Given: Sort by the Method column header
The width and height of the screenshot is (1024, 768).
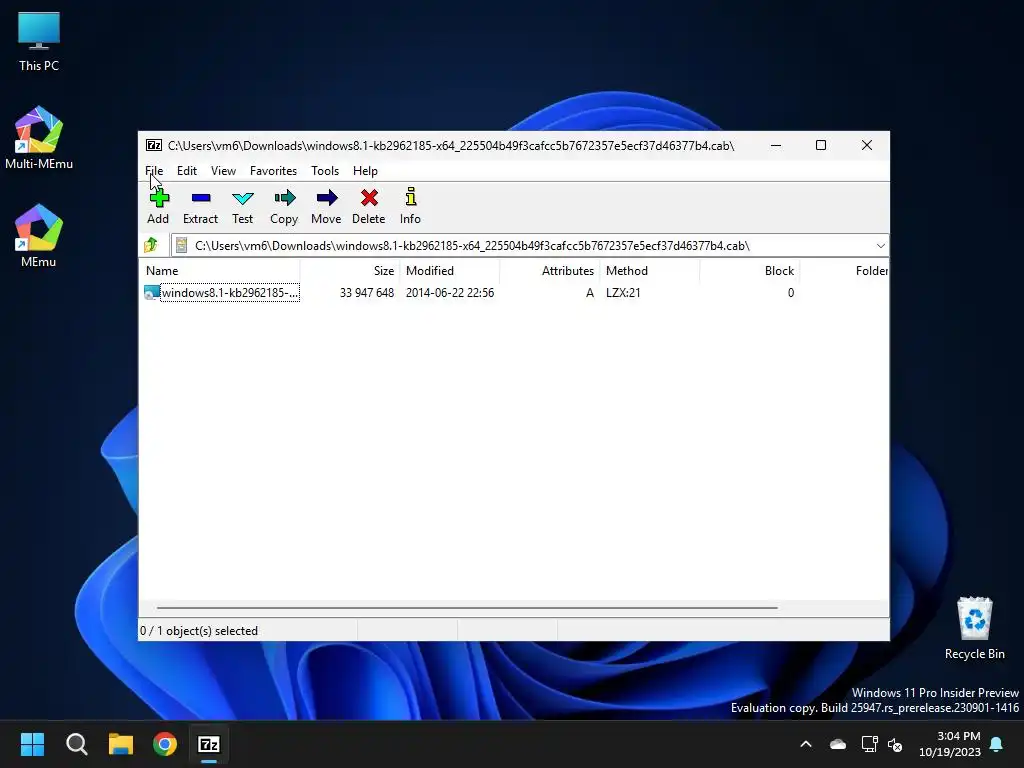Looking at the screenshot, I should [x=650, y=270].
